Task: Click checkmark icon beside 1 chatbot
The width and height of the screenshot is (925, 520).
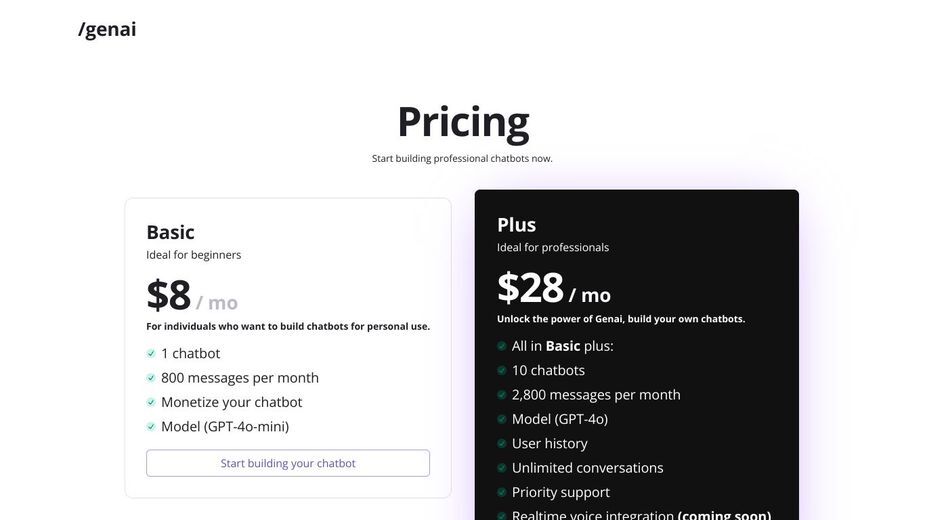Action: point(151,354)
